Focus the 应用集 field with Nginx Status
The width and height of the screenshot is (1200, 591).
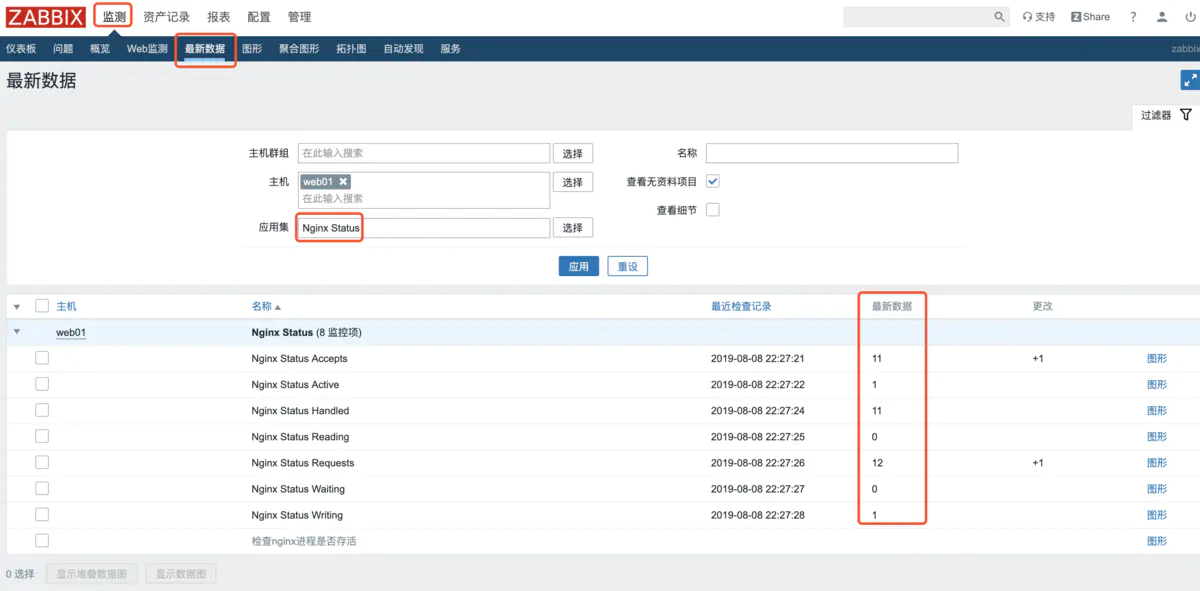point(424,228)
